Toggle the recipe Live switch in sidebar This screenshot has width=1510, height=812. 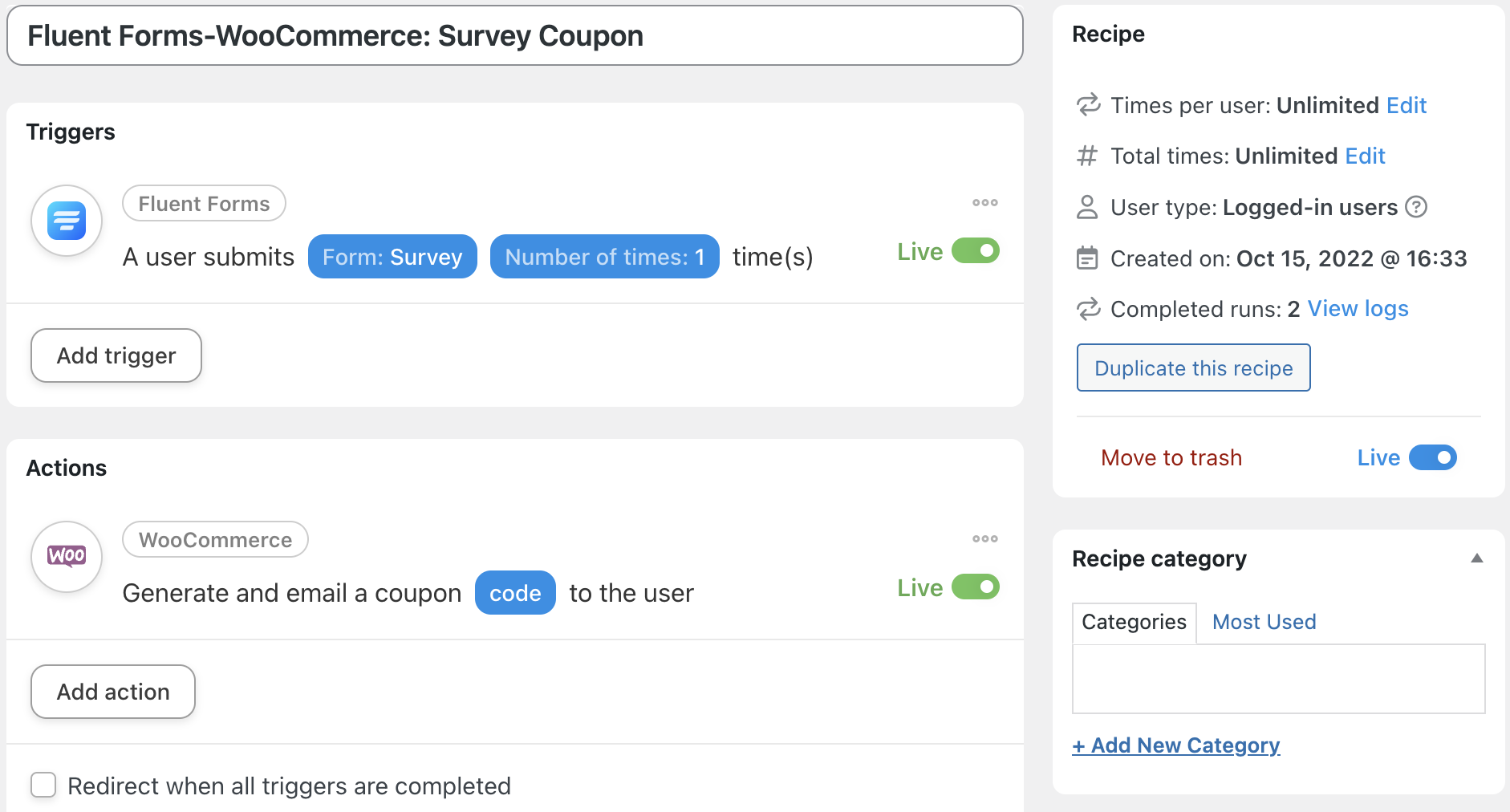tap(1433, 457)
